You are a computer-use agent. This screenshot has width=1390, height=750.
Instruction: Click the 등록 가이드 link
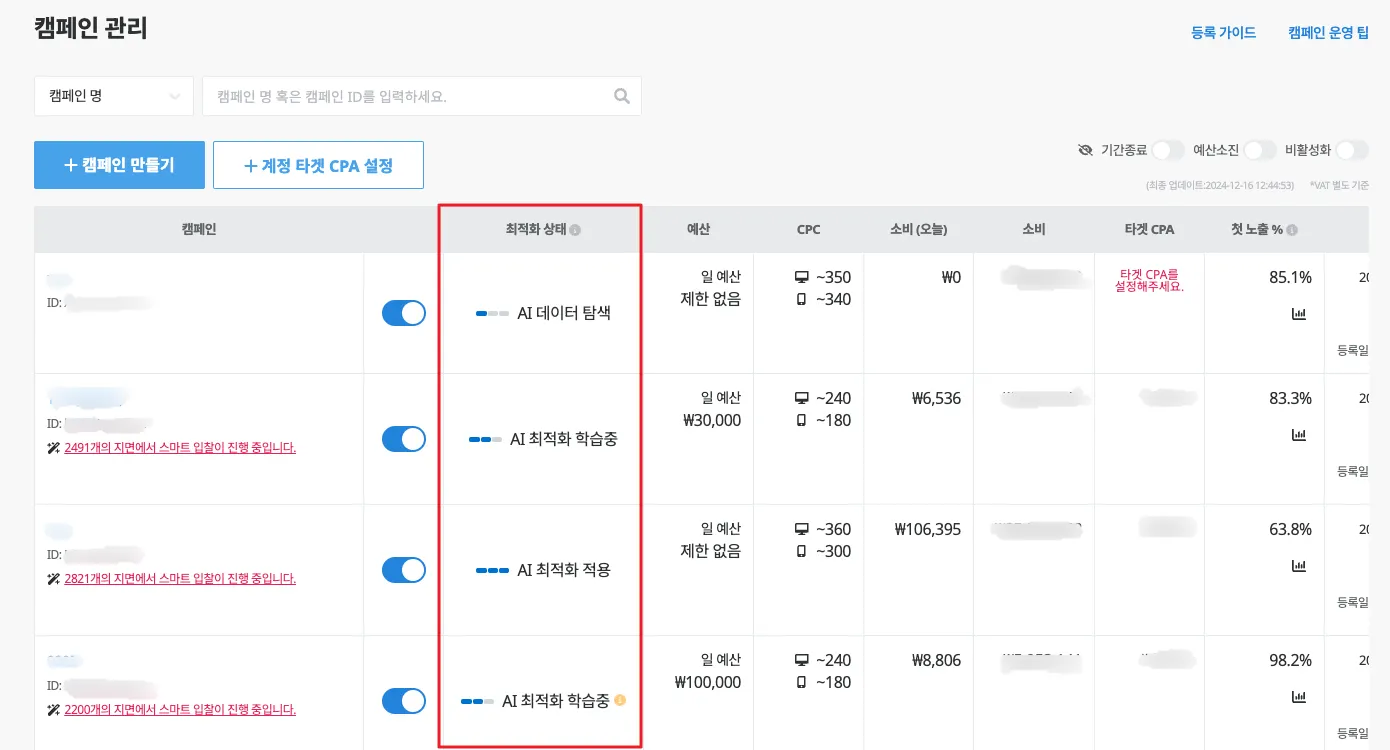tap(1223, 32)
